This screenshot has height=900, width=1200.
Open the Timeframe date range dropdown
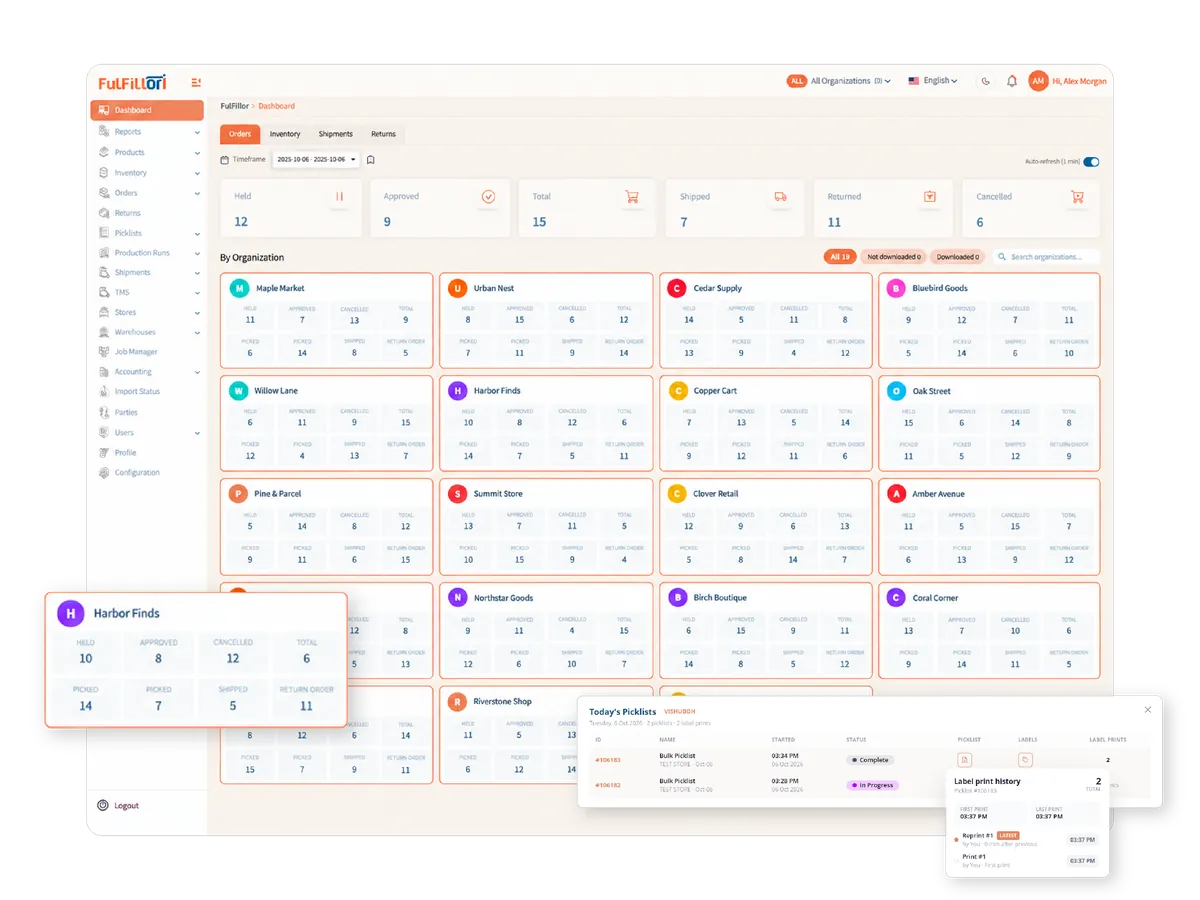(316, 160)
